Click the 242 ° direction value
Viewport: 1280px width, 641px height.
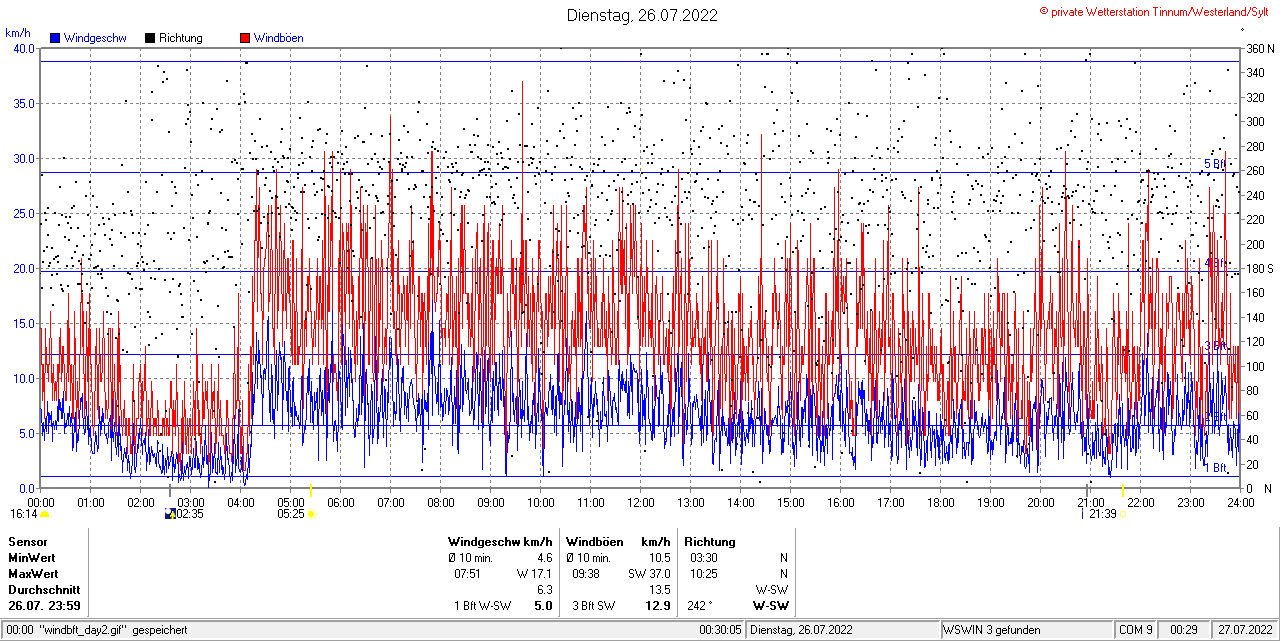[x=701, y=606]
